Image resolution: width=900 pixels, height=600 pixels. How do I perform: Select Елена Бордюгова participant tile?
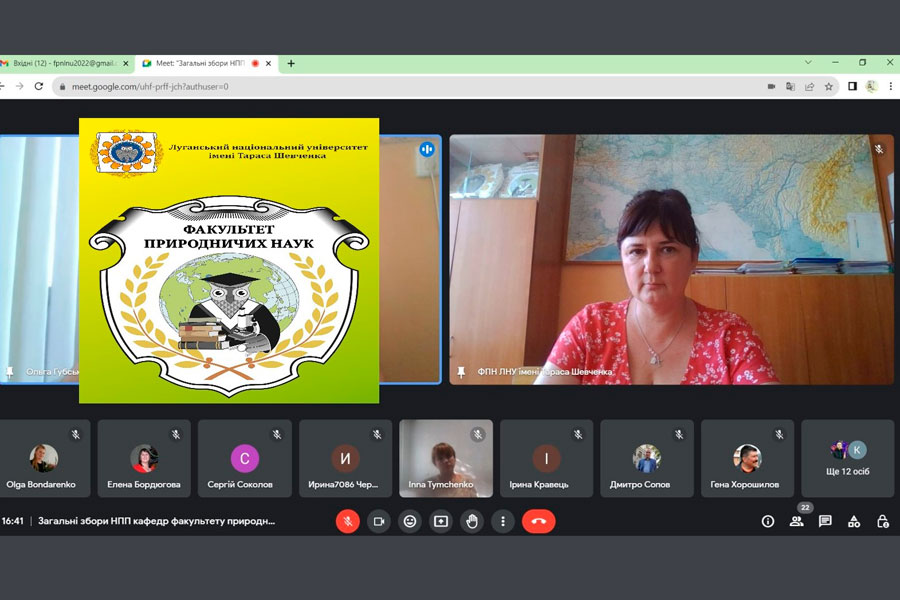click(144, 458)
